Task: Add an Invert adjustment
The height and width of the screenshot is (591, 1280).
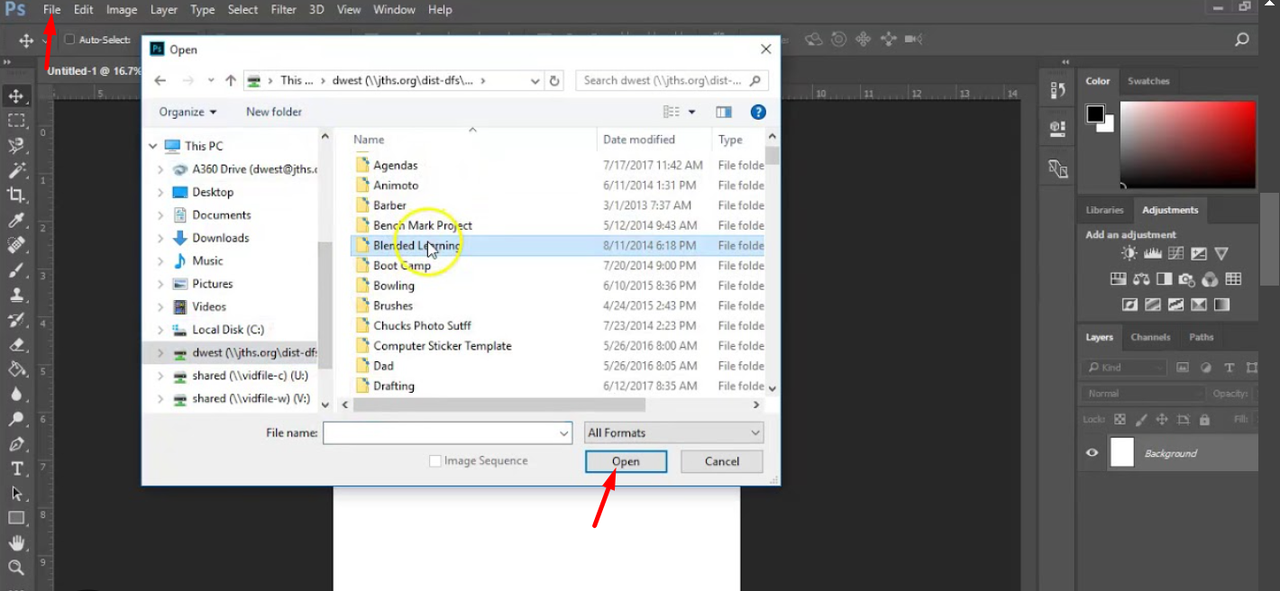Action: click(x=1129, y=304)
